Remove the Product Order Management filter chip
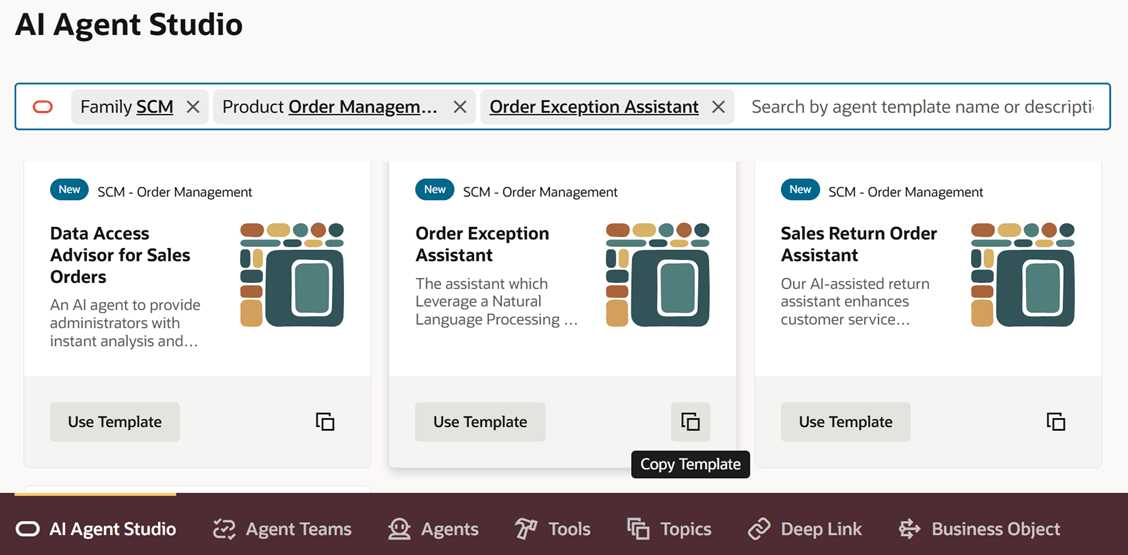 click(460, 107)
